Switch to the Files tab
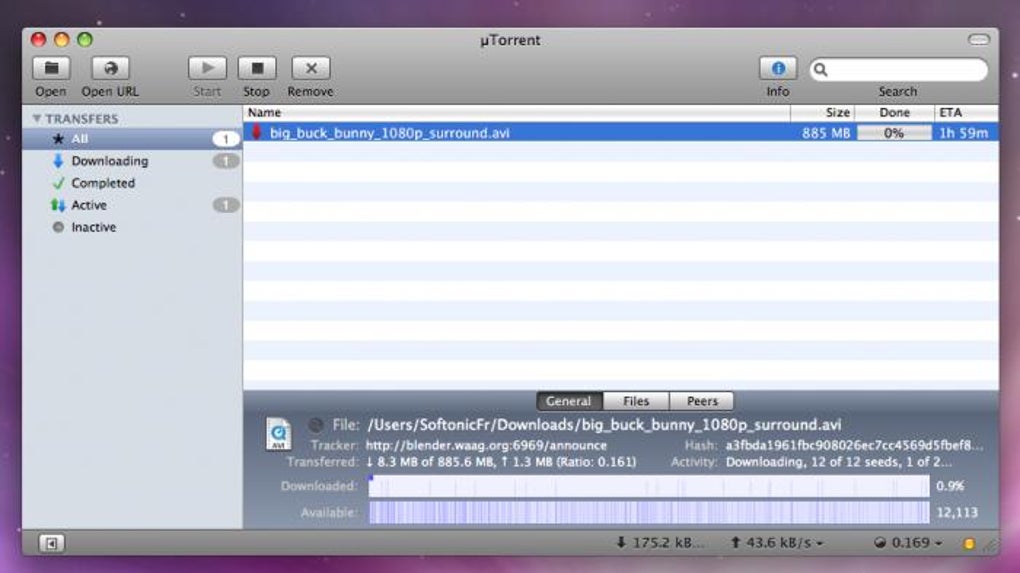 (x=636, y=401)
